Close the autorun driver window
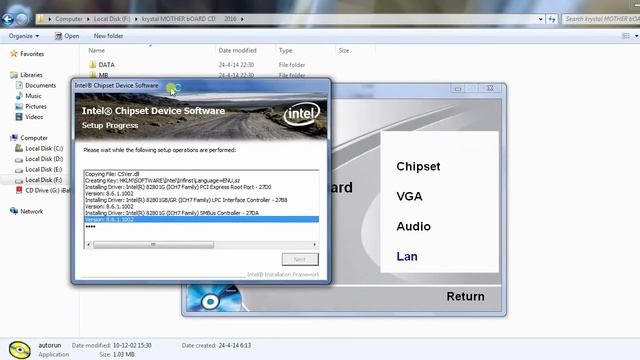640x360 pixels. coord(491,88)
